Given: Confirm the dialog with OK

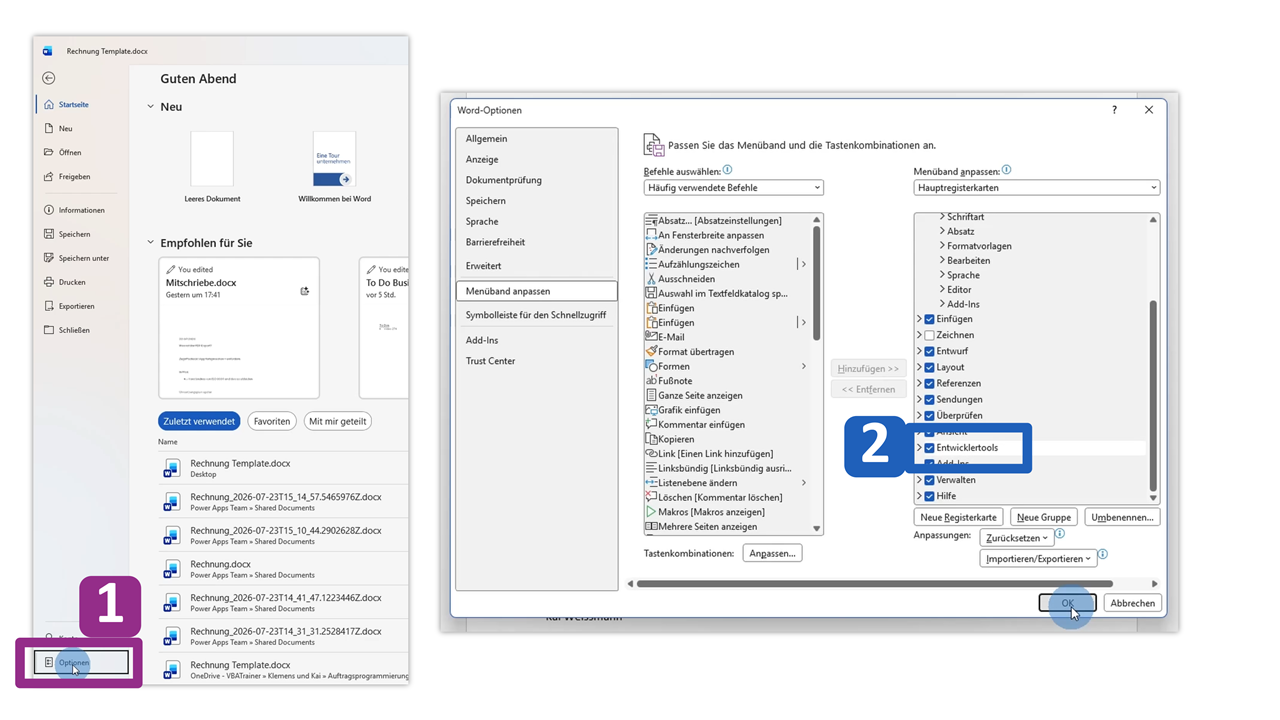Looking at the screenshot, I should pyautogui.click(x=1067, y=603).
